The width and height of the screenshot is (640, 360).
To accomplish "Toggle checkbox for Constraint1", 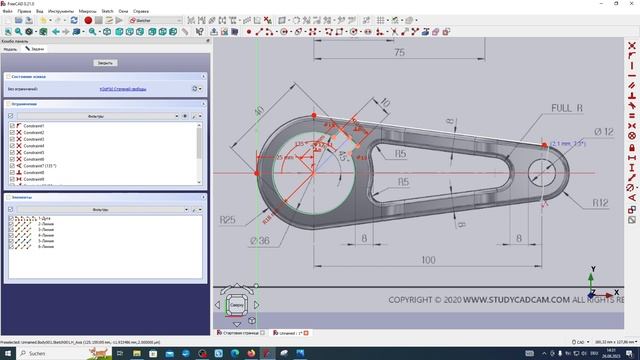I will click(12, 126).
